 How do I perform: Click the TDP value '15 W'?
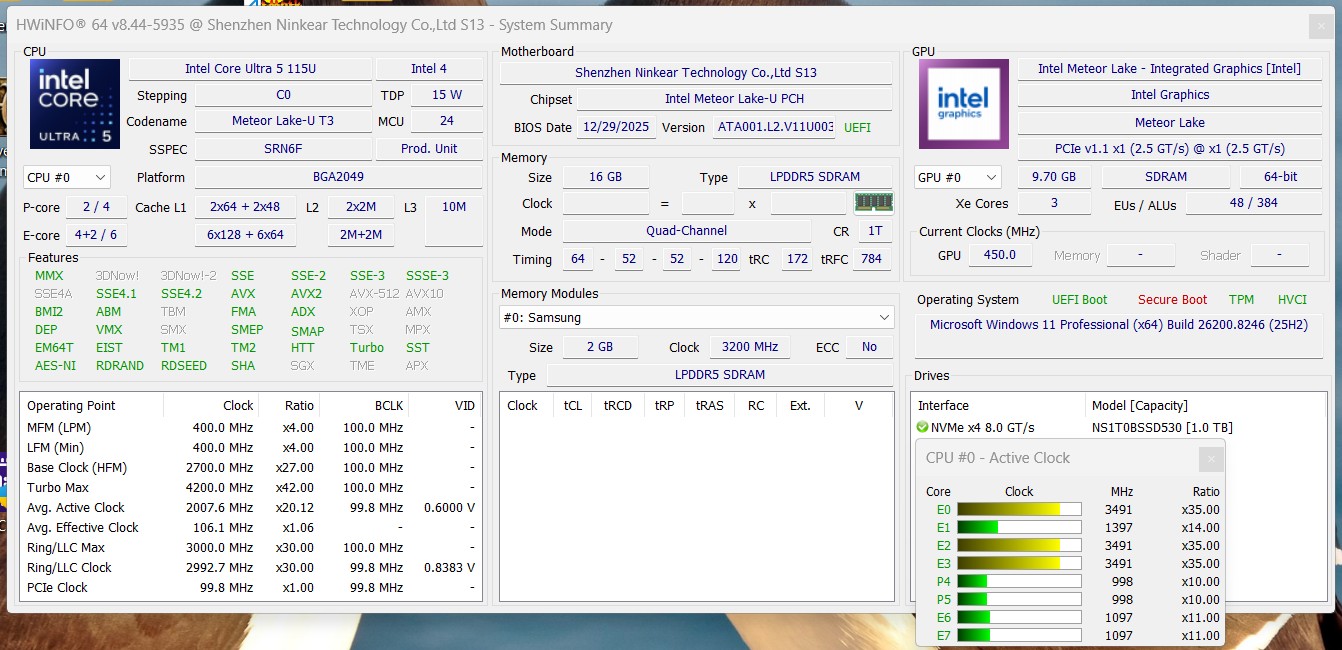(x=447, y=95)
